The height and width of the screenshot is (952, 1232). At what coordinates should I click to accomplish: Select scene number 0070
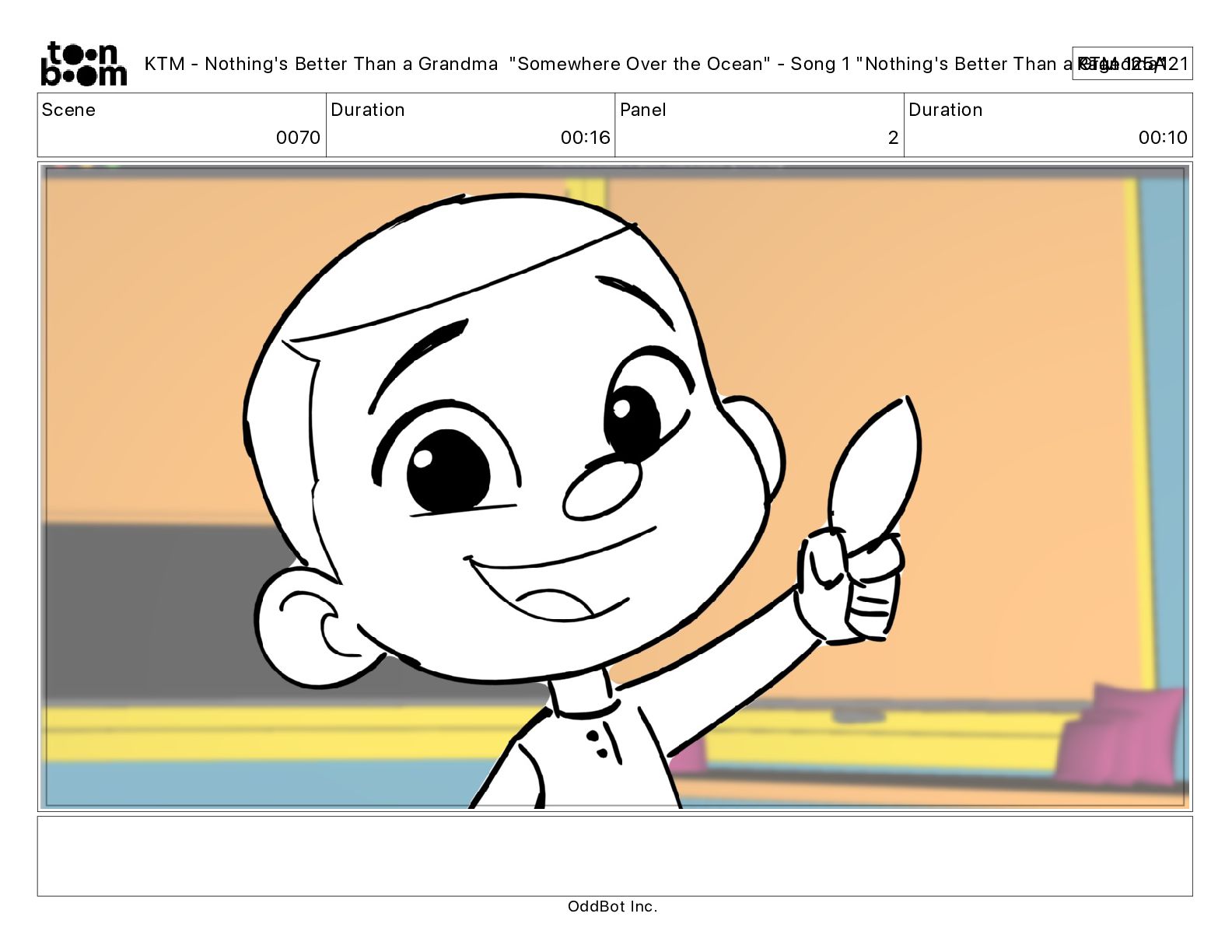tap(298, 138)
